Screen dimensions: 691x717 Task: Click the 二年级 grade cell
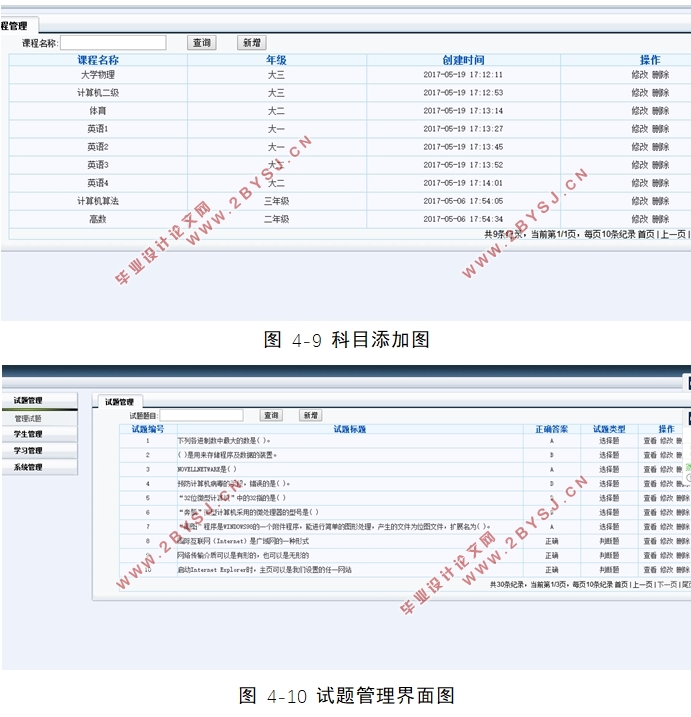(x=276, y=219)
